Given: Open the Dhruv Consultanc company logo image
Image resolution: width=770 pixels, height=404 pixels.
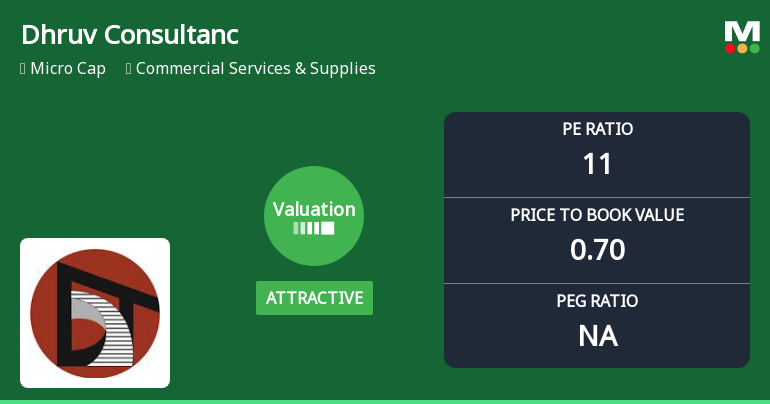Looking at the screenshot, I should point(95,312).
